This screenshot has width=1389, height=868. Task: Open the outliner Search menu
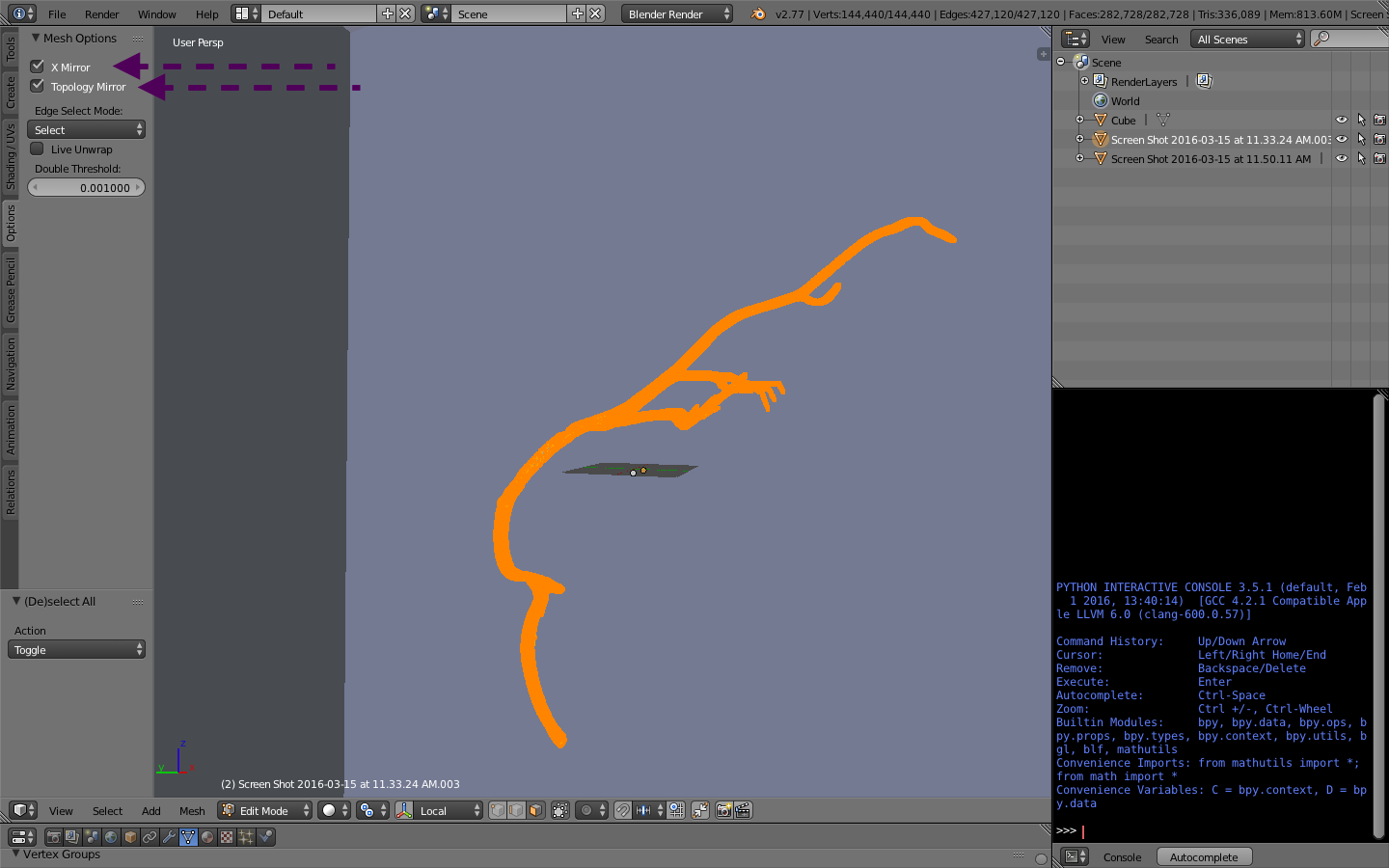click(1161, 40)
